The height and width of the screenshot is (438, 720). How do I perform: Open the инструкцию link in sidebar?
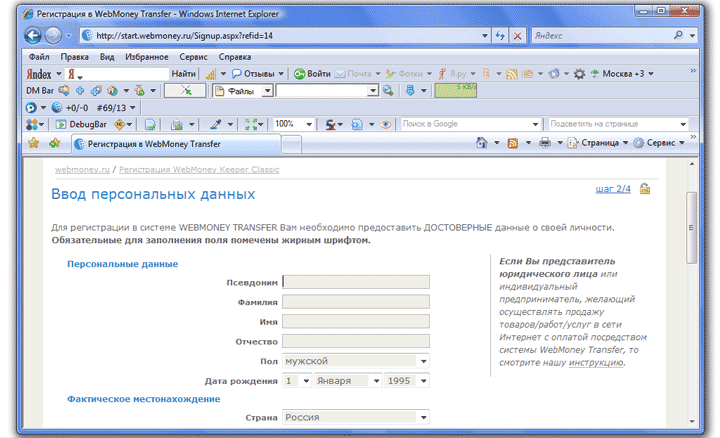click(596, 362)
